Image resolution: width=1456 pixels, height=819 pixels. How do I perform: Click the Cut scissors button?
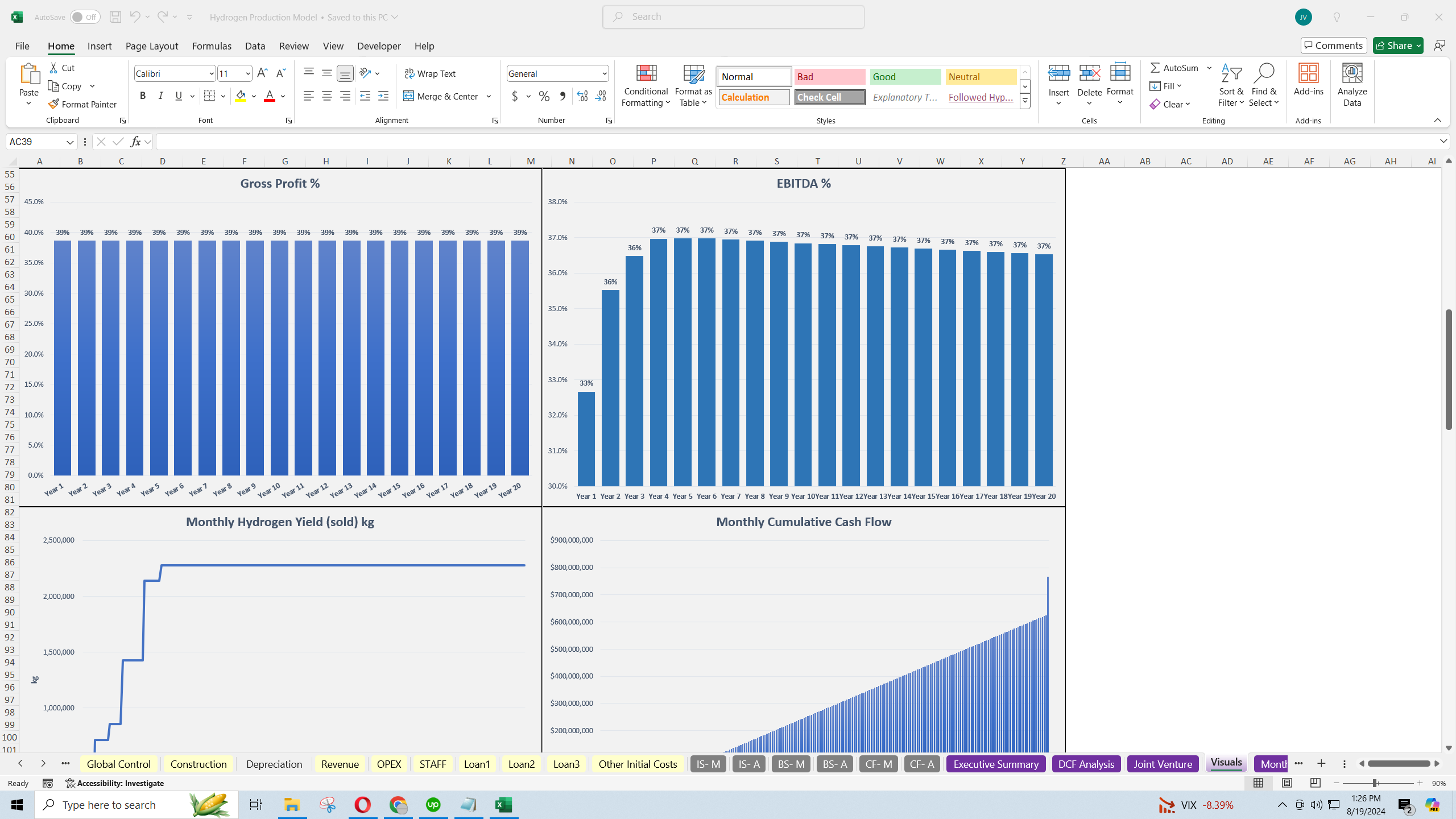pos(62,68)
